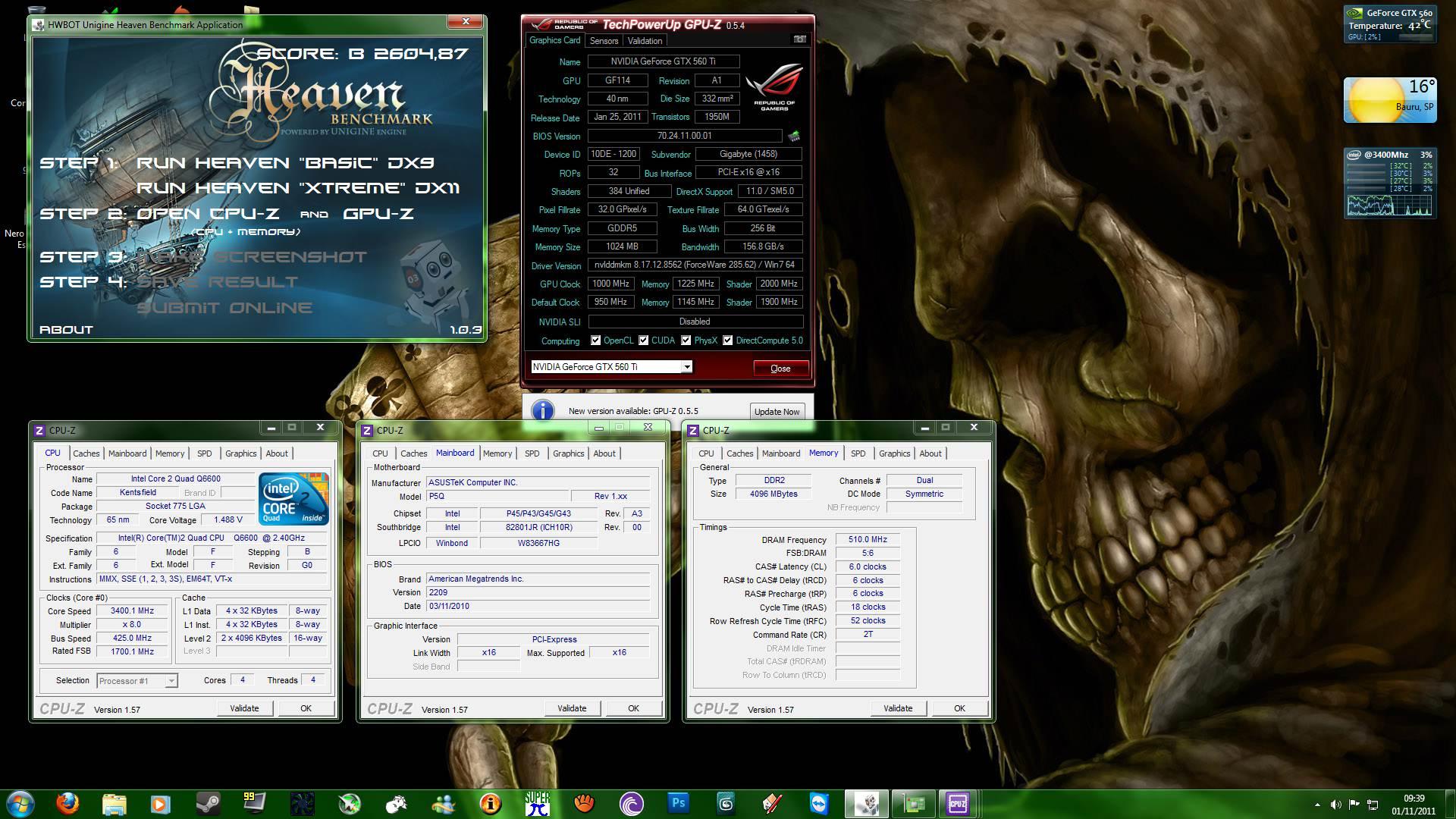The width and height of the screenshot is (1456, 819).
Task: Open Steam from the taskbar
Action: pos(207,803)
